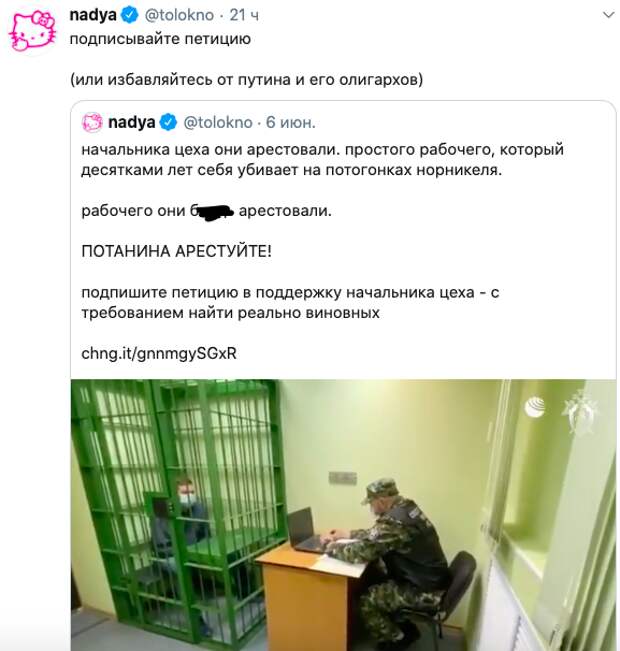
Task: Open the quoted tweet's nadya name
Action: [132, 122]
